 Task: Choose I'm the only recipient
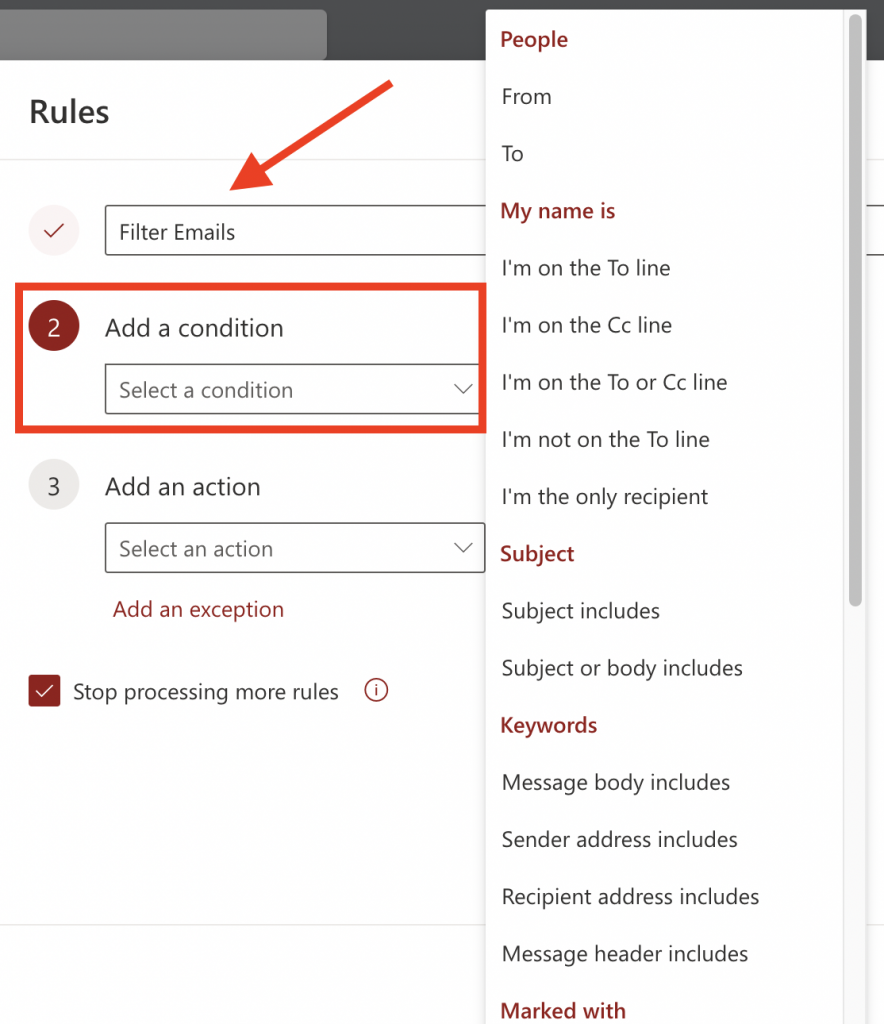pos(605,497)
